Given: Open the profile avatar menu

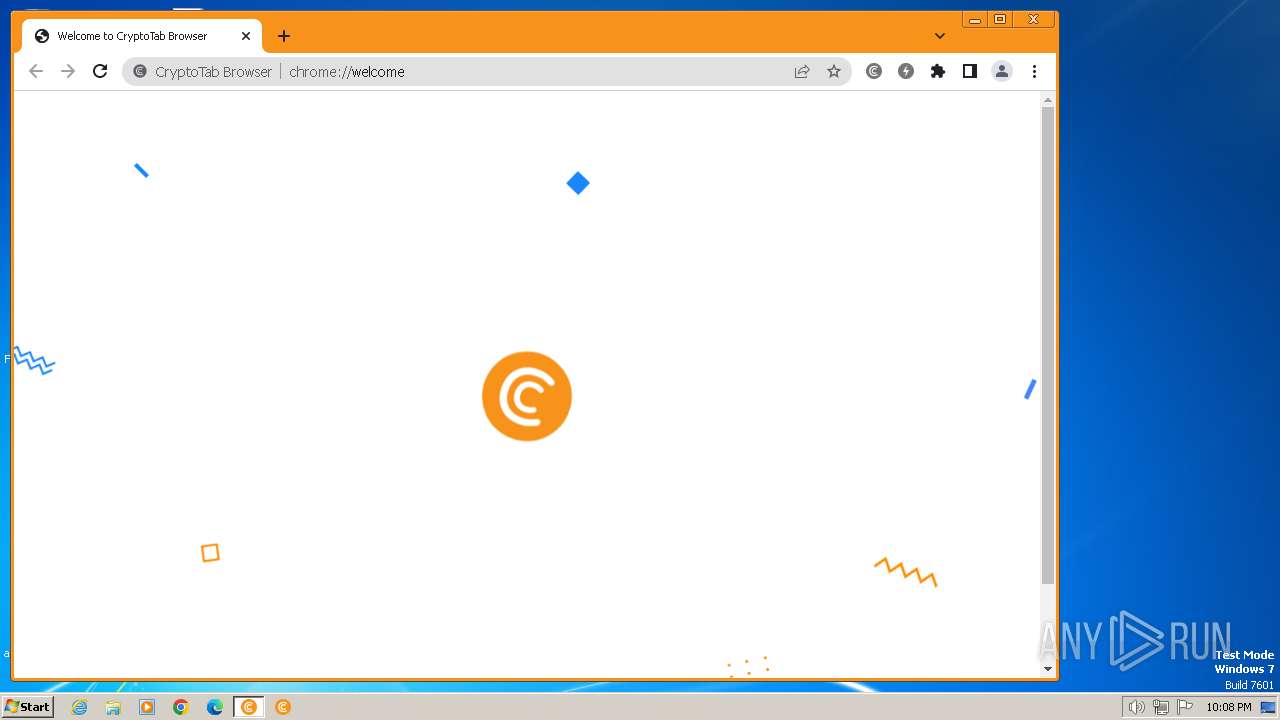Looking at the screenshot, I should pos(1002,71).
